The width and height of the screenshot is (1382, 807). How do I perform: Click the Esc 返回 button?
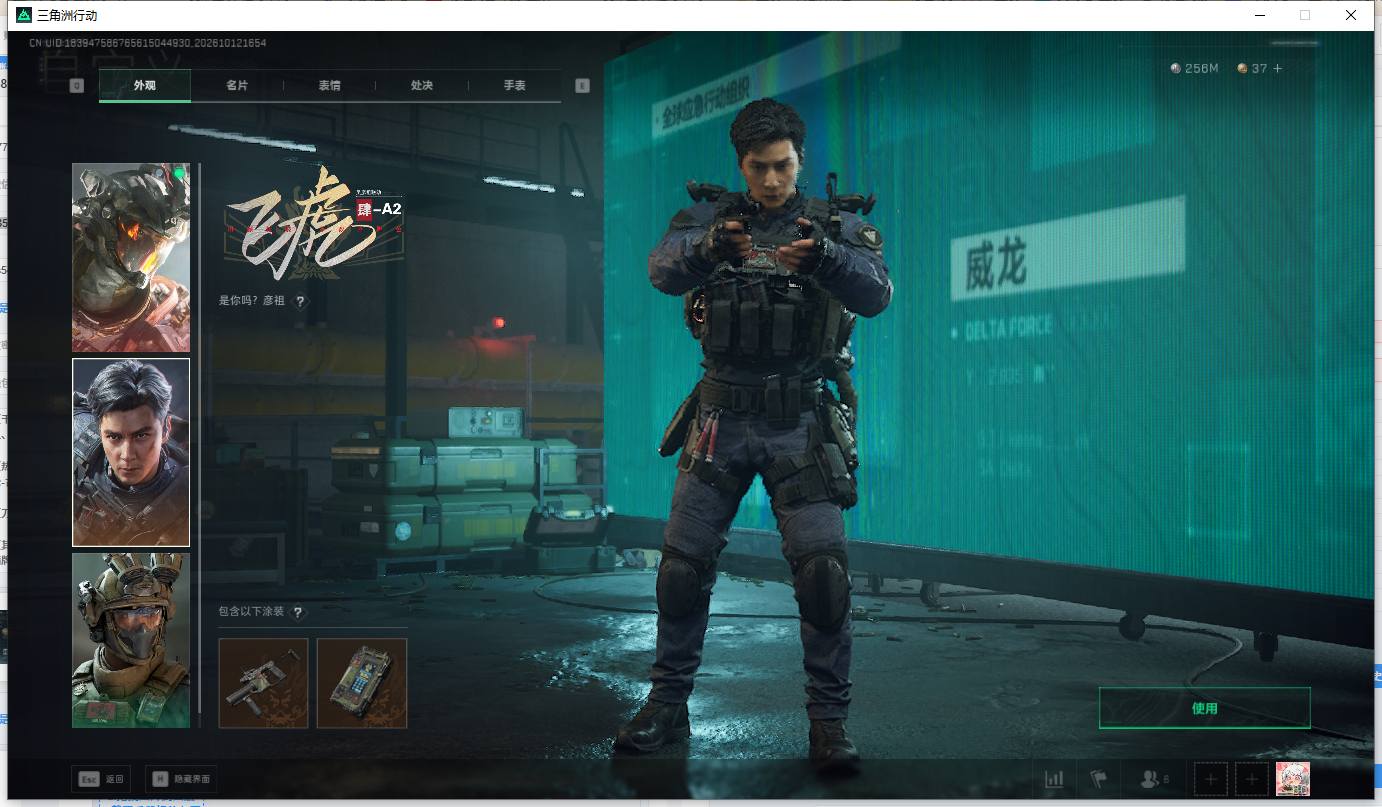click(102, 779)
